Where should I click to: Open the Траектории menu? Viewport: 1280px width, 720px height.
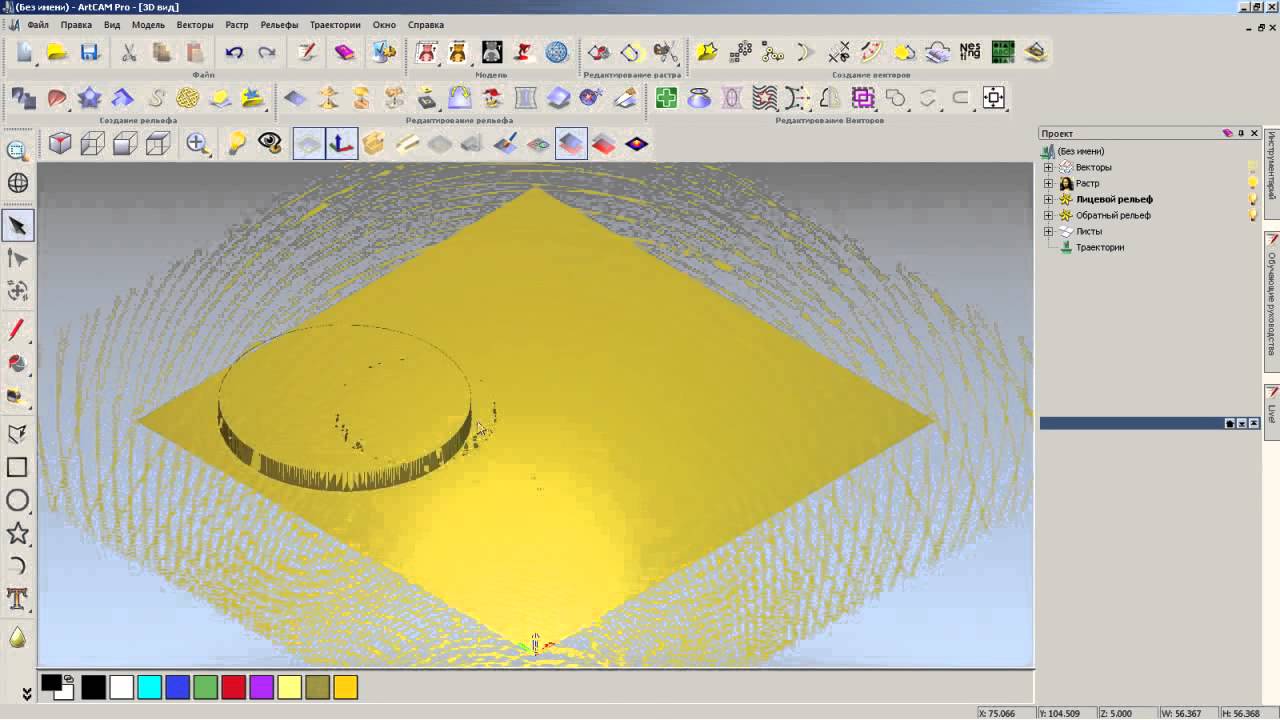[335, 24]
